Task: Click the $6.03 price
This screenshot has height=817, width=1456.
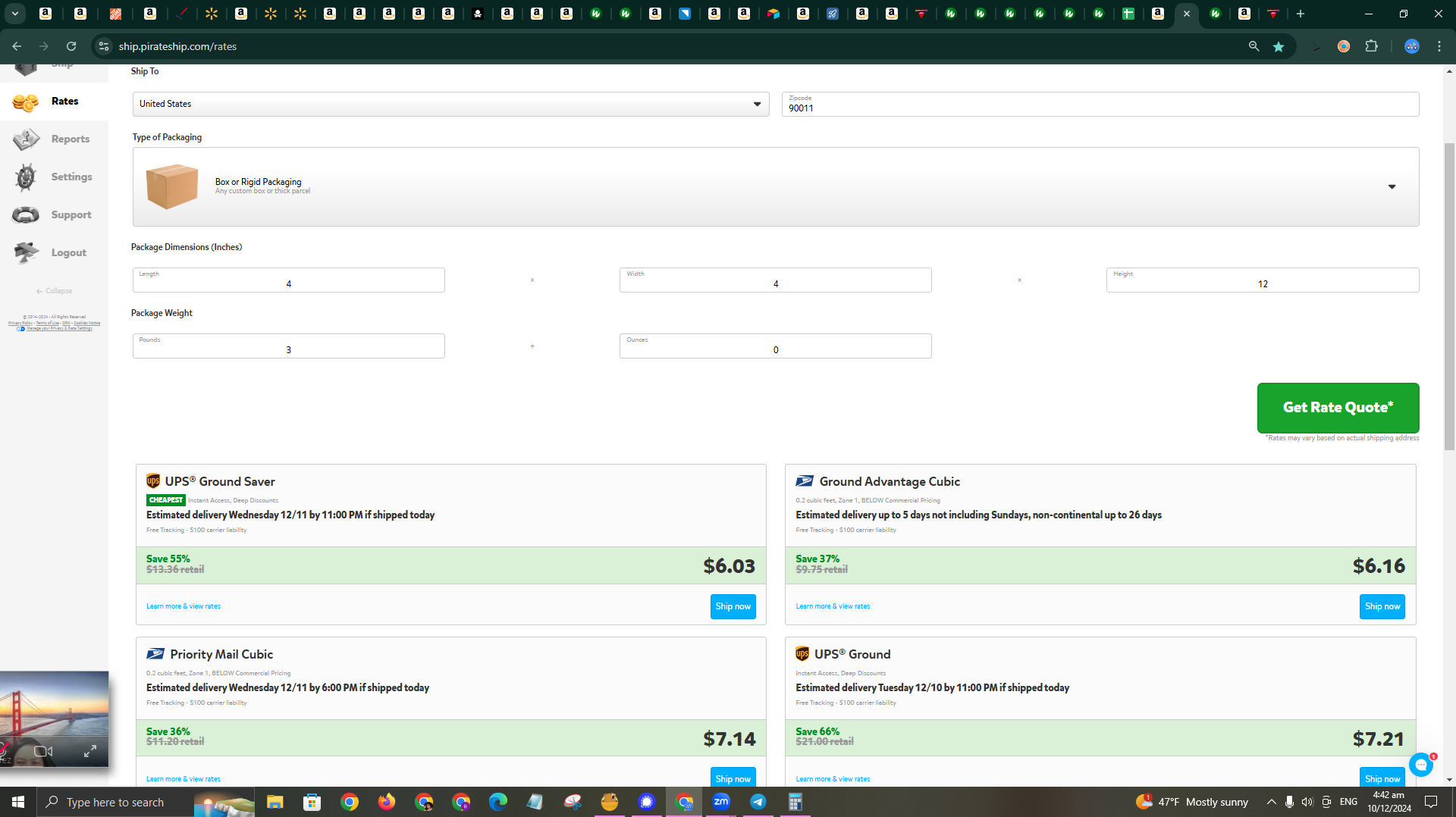Action: tap(729, 566)
